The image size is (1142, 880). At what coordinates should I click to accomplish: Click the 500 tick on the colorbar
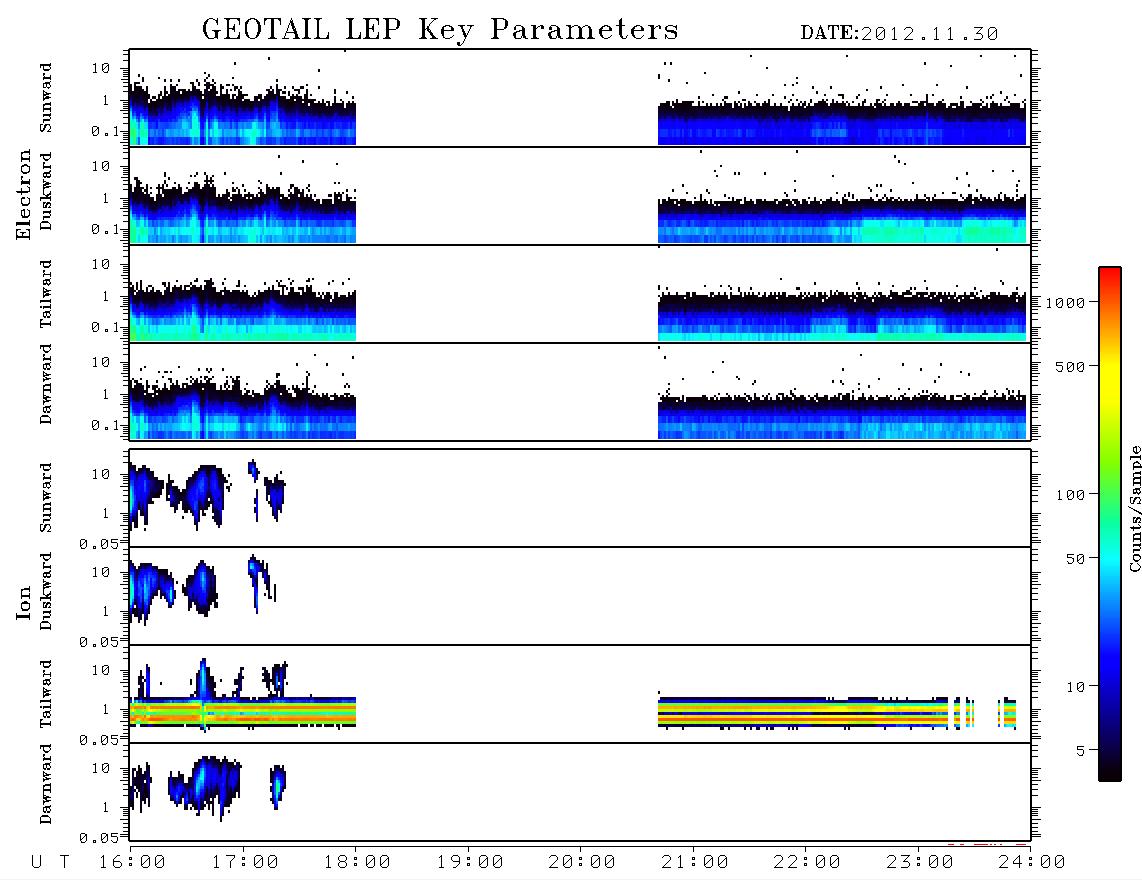pos(1070,367)
